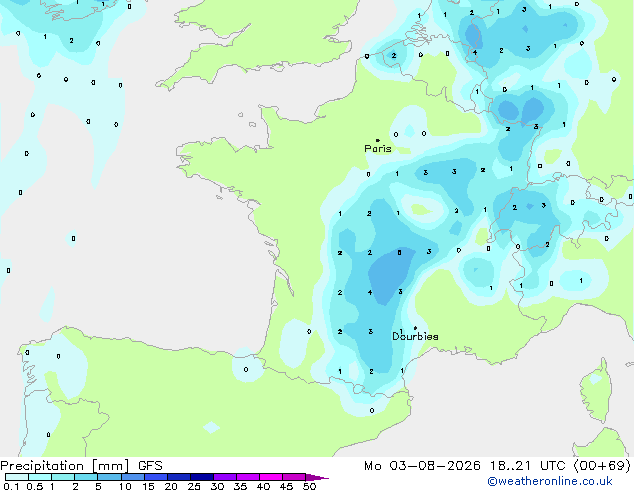Click the '0.1' legend scale value
The height and width of the screenshot is (490, 634).
click(11, 486)
